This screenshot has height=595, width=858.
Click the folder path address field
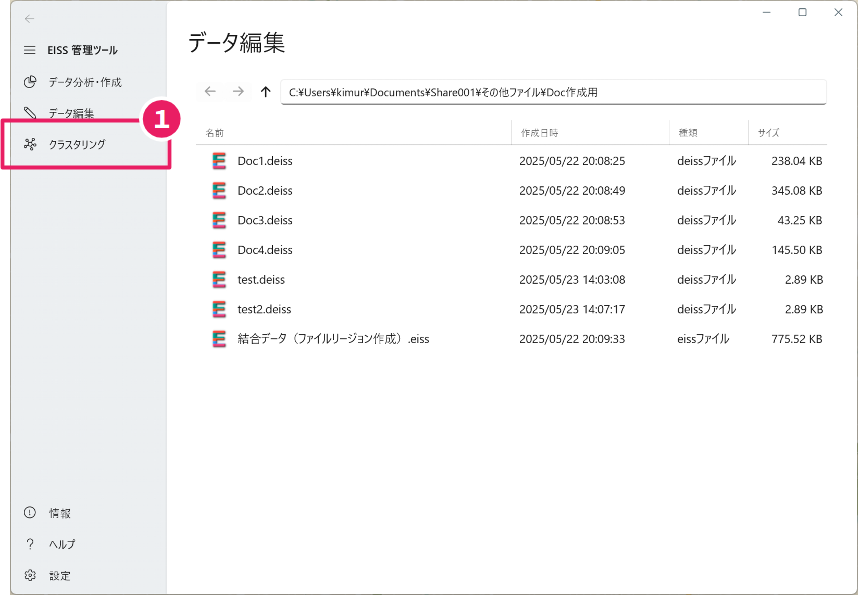tap(553, 92)
